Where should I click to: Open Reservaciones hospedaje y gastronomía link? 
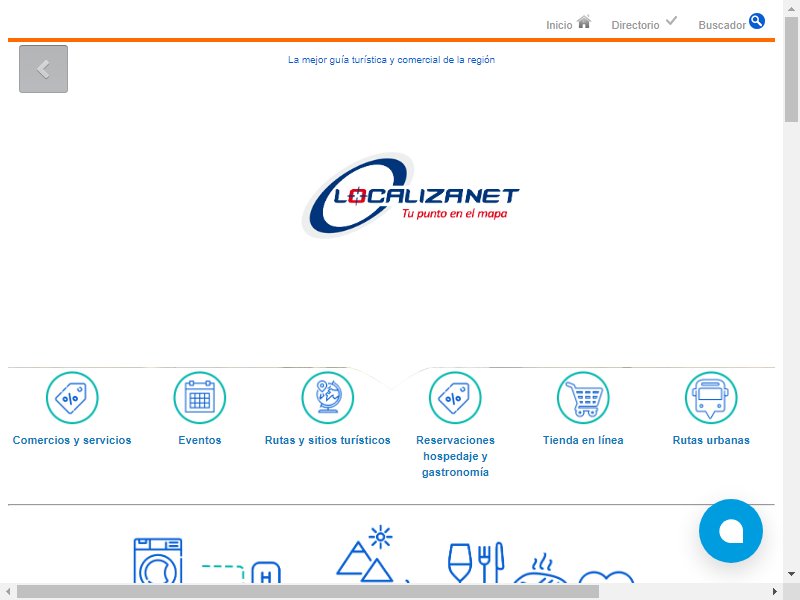455,456
